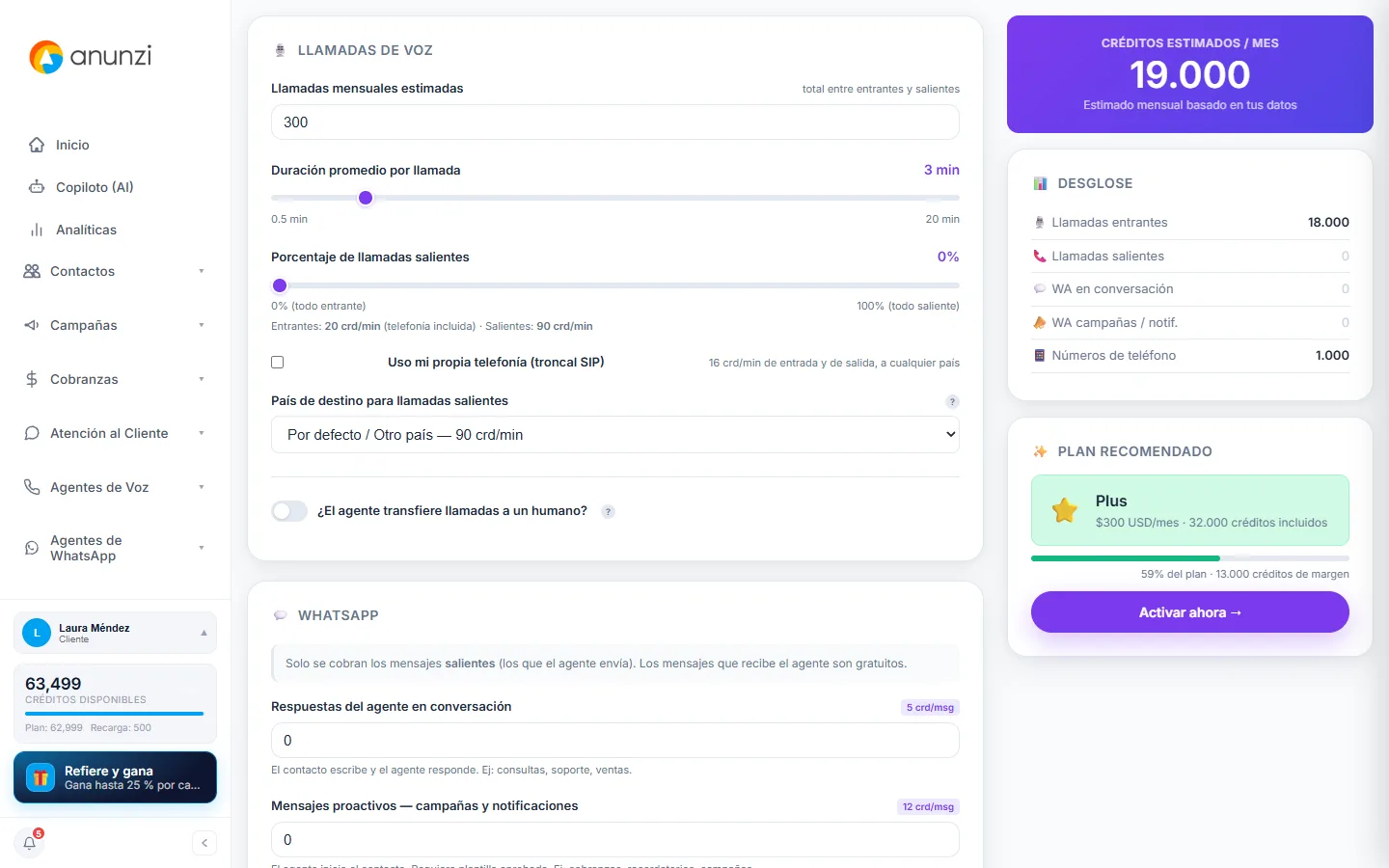Click the Contactos people icon
This screenshot has height=868, width=1389.
click(32, 271)
